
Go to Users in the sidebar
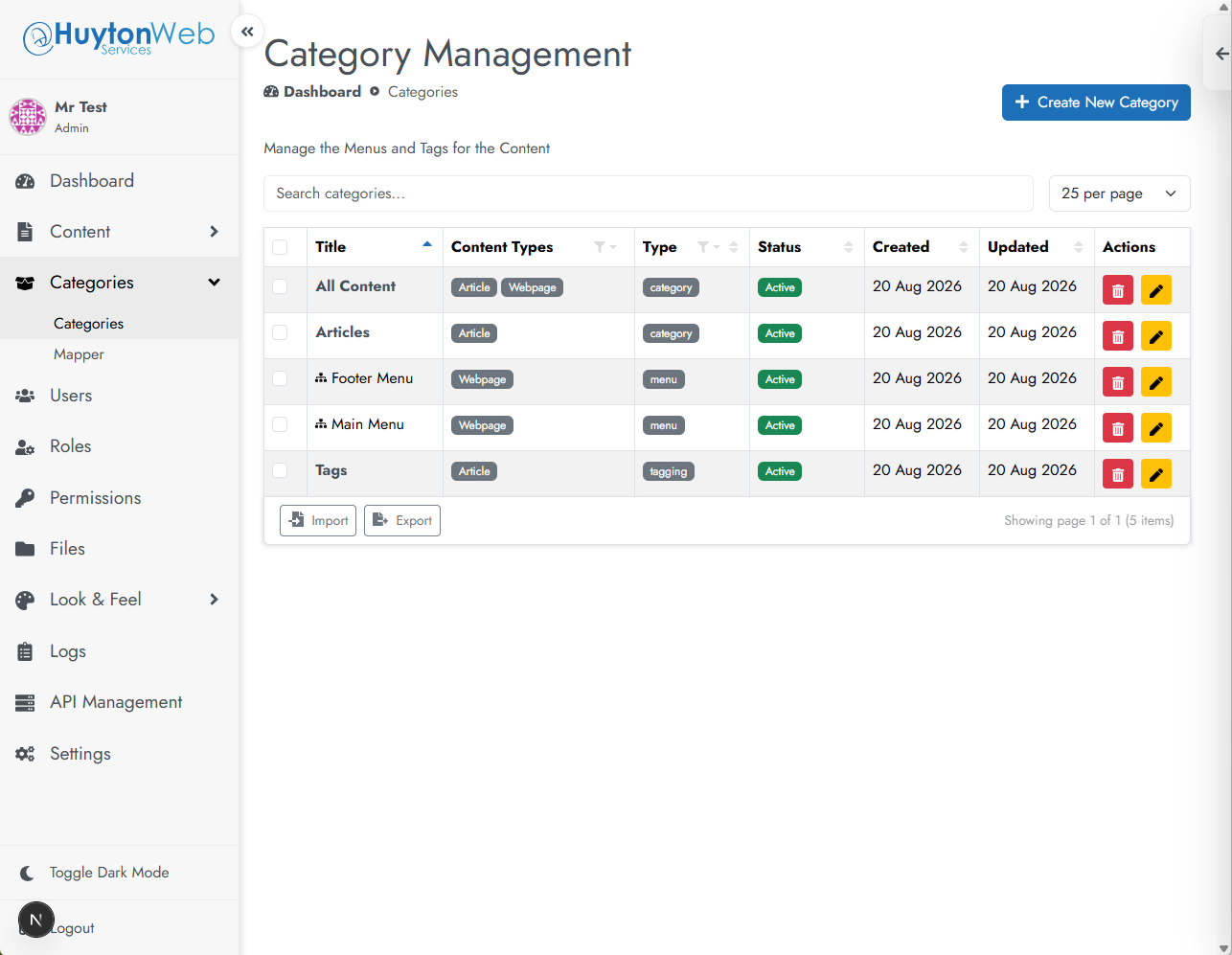coord(120,396)
